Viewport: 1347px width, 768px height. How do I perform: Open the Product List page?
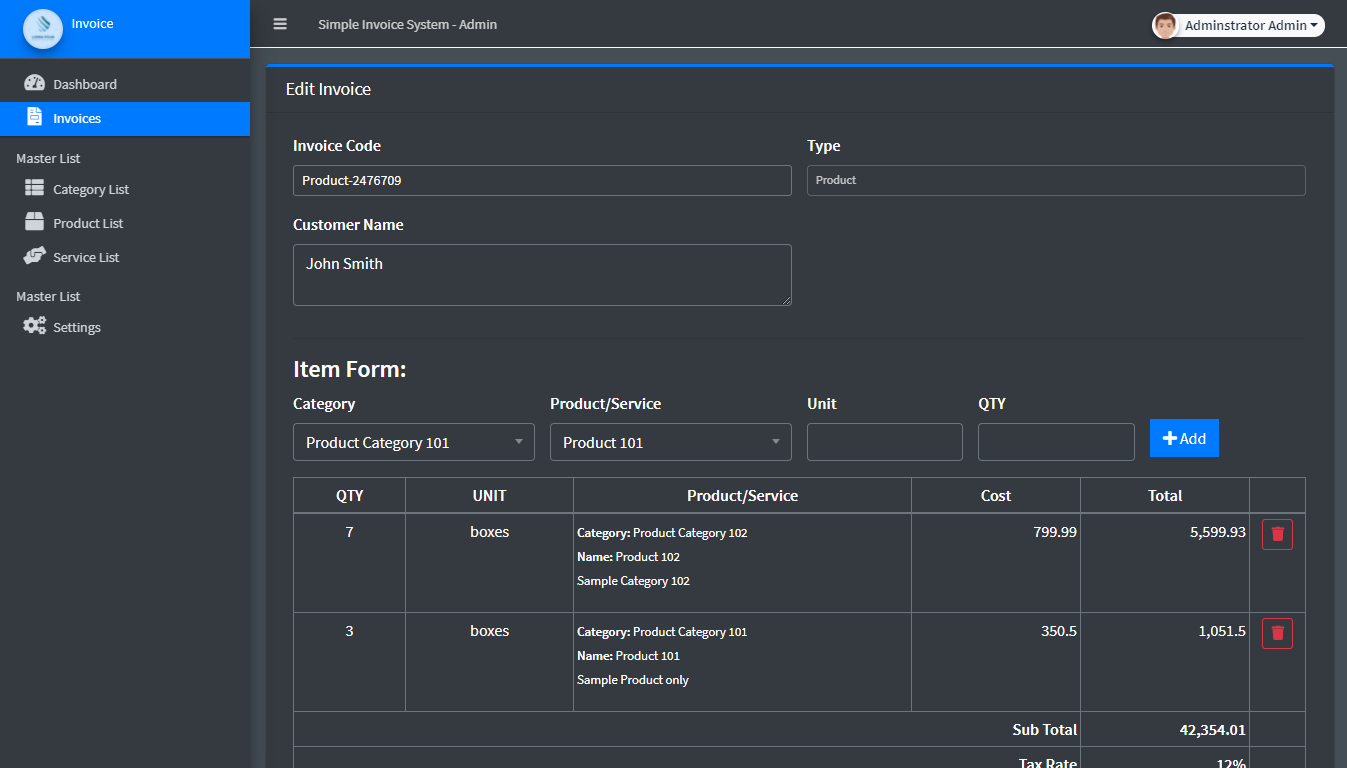click(86, 222)
